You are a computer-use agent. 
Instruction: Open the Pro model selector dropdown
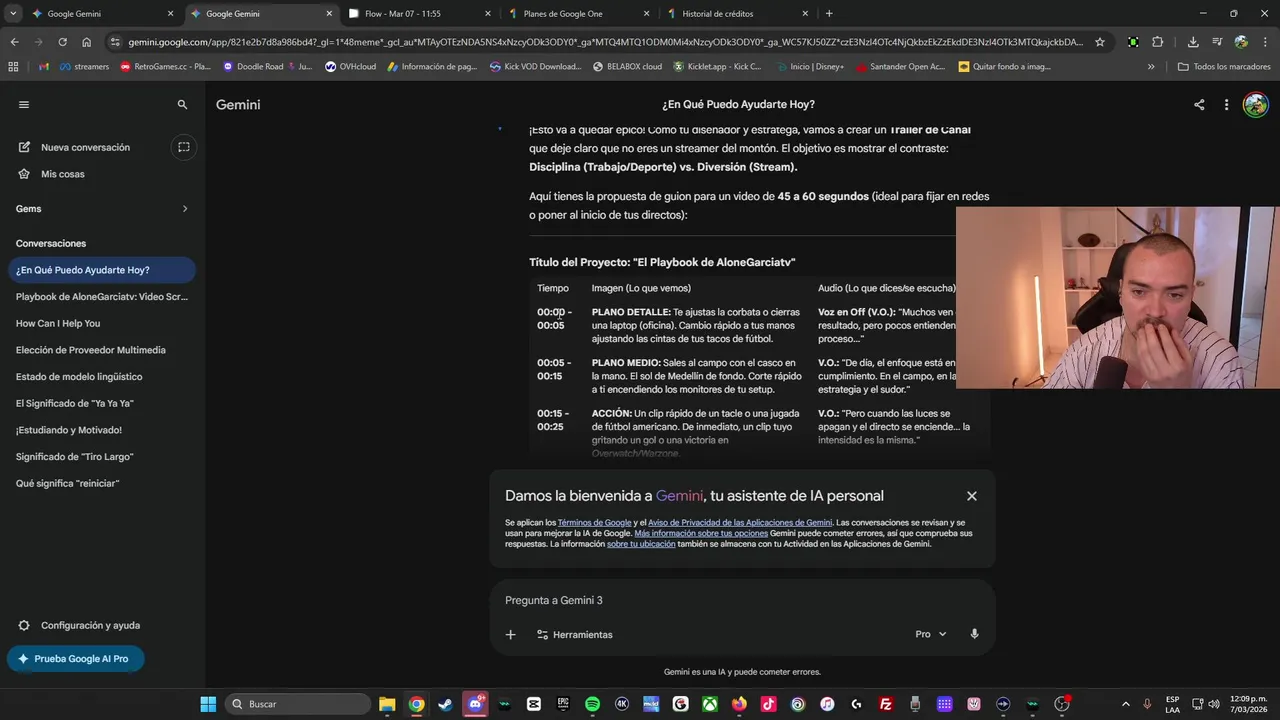pos(930,634)
